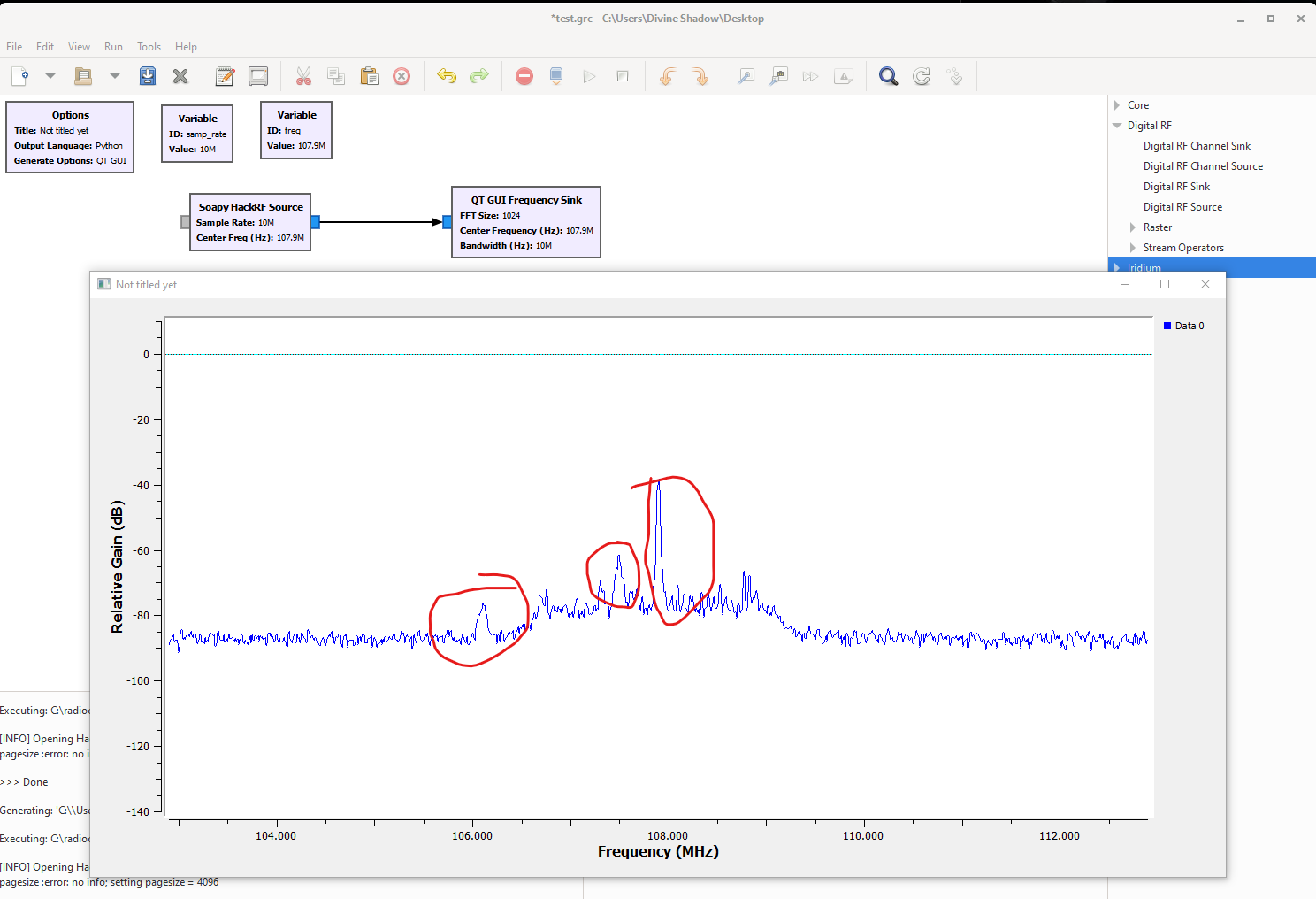Expand the Core block category

click(1117, 105)
